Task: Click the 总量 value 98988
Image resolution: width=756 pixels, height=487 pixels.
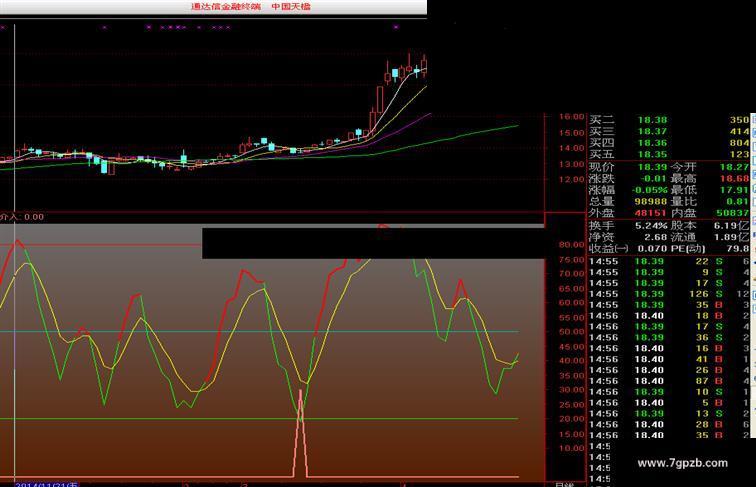Action: point(650,202)
